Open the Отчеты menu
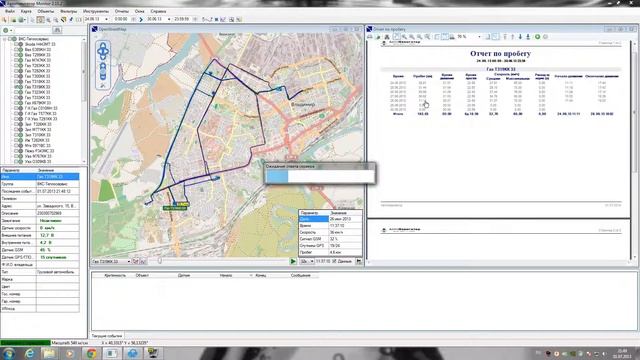Image resolution: width=640 pixels, height=360 pixels. pyautogui.click(x=122, y=11)
